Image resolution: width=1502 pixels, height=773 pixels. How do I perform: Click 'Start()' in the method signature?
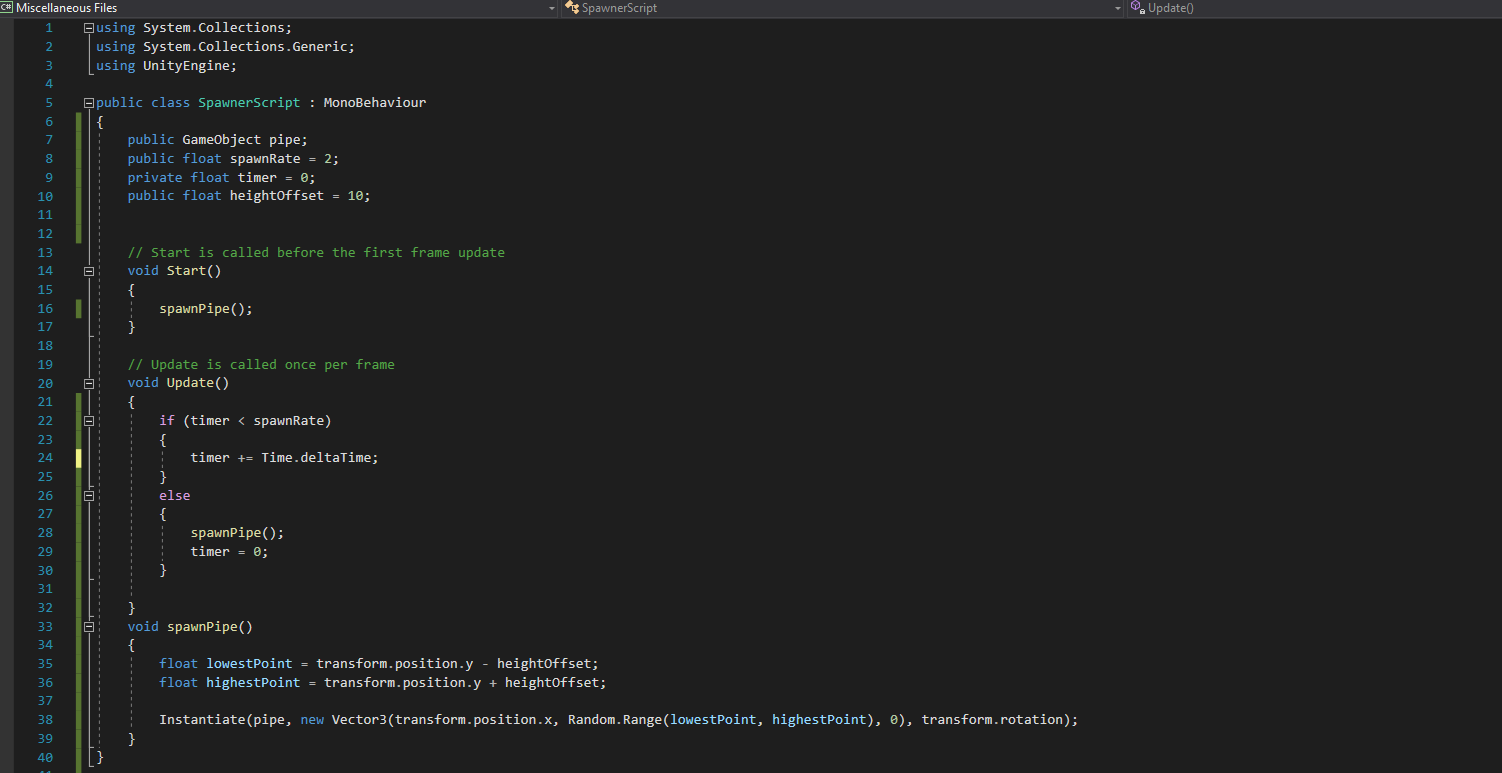coord(194,271)
